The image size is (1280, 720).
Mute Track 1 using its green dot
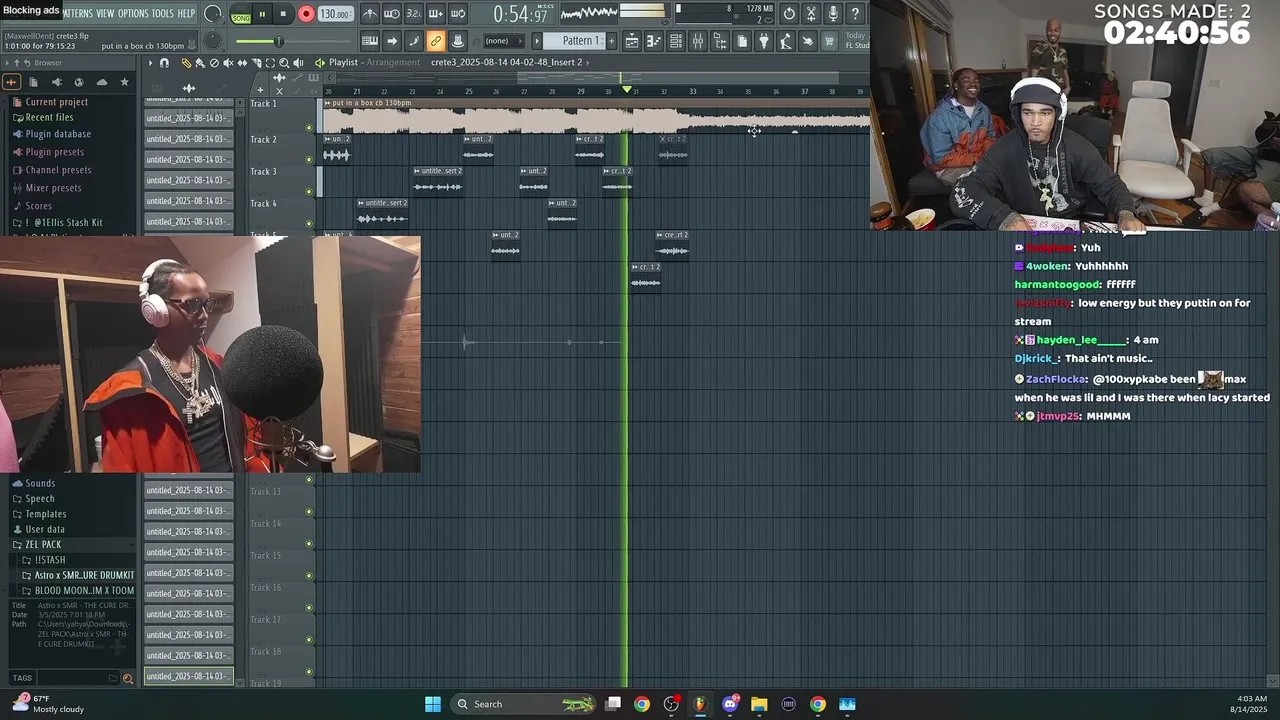[x=309, y=127]
